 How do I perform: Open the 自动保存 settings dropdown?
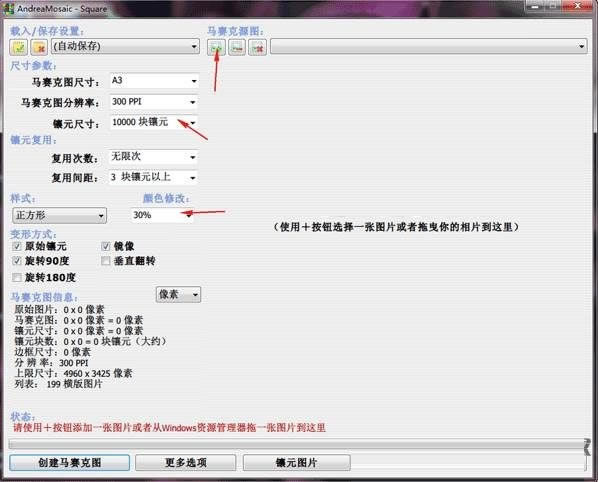[x=125, y=47]
